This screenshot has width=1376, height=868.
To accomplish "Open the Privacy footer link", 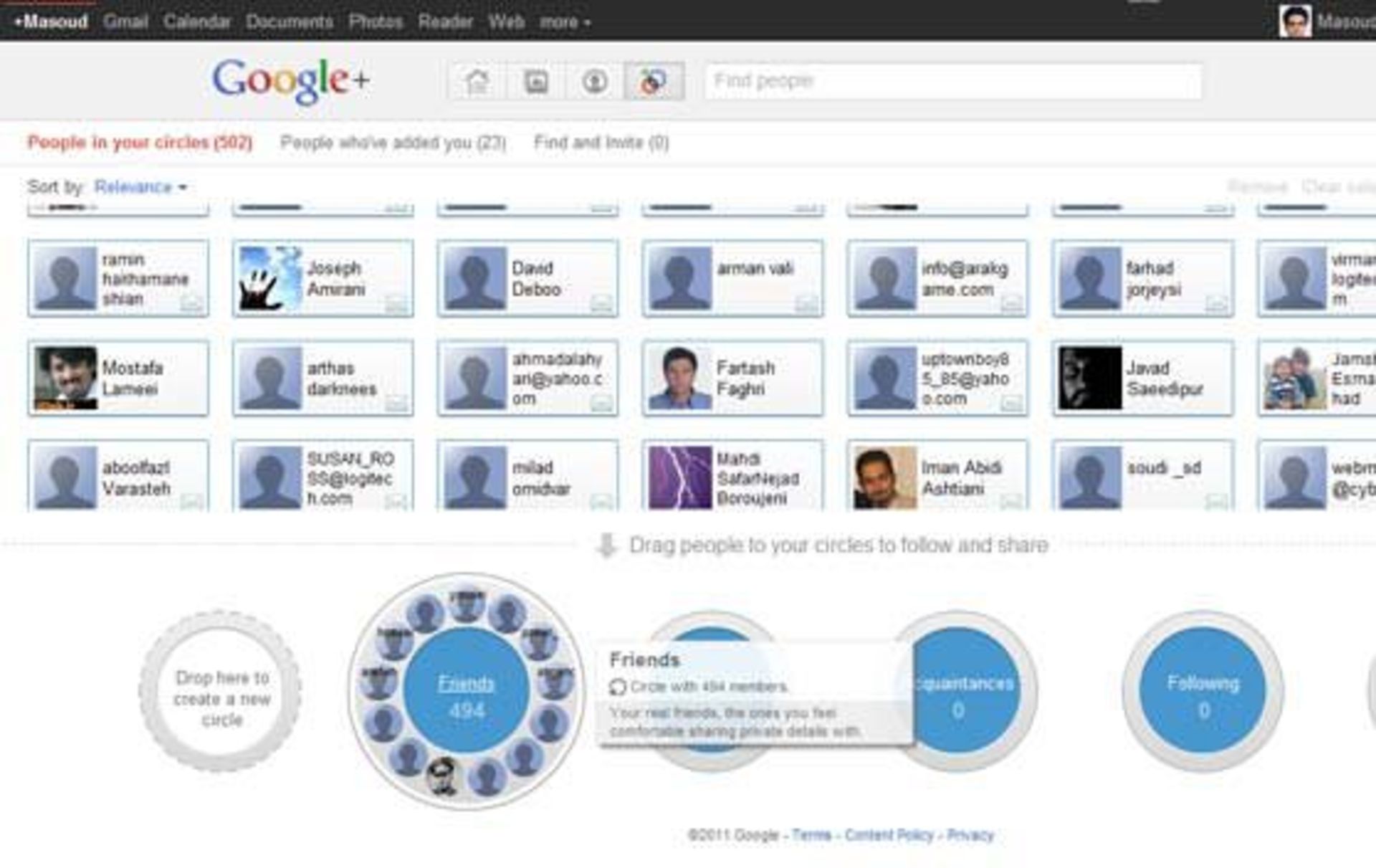I will (x=970, y=835).
